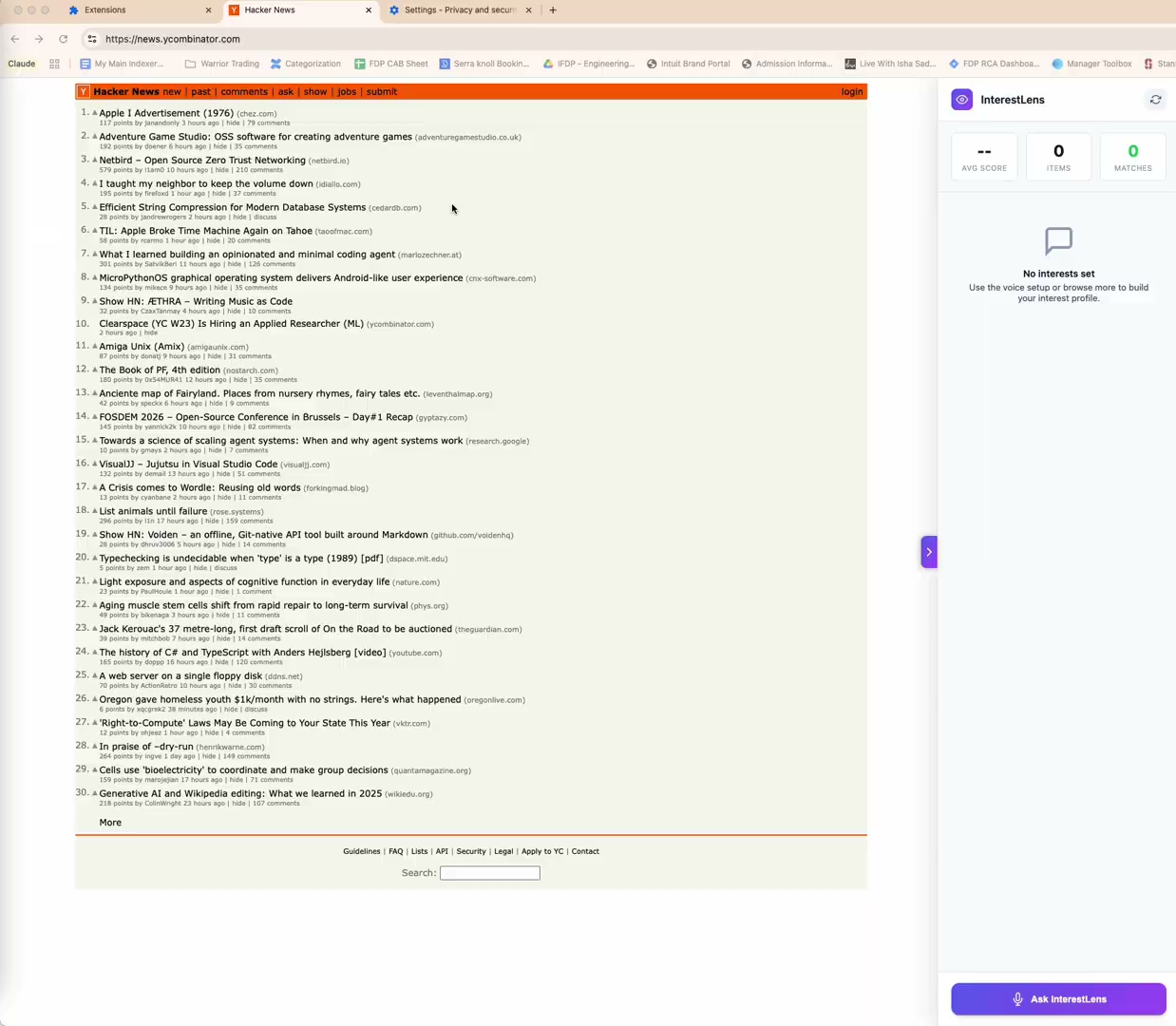The image size is (1176, 1026).
Task: Click the InterestLens refresh icon
Action: [1155, 100]
